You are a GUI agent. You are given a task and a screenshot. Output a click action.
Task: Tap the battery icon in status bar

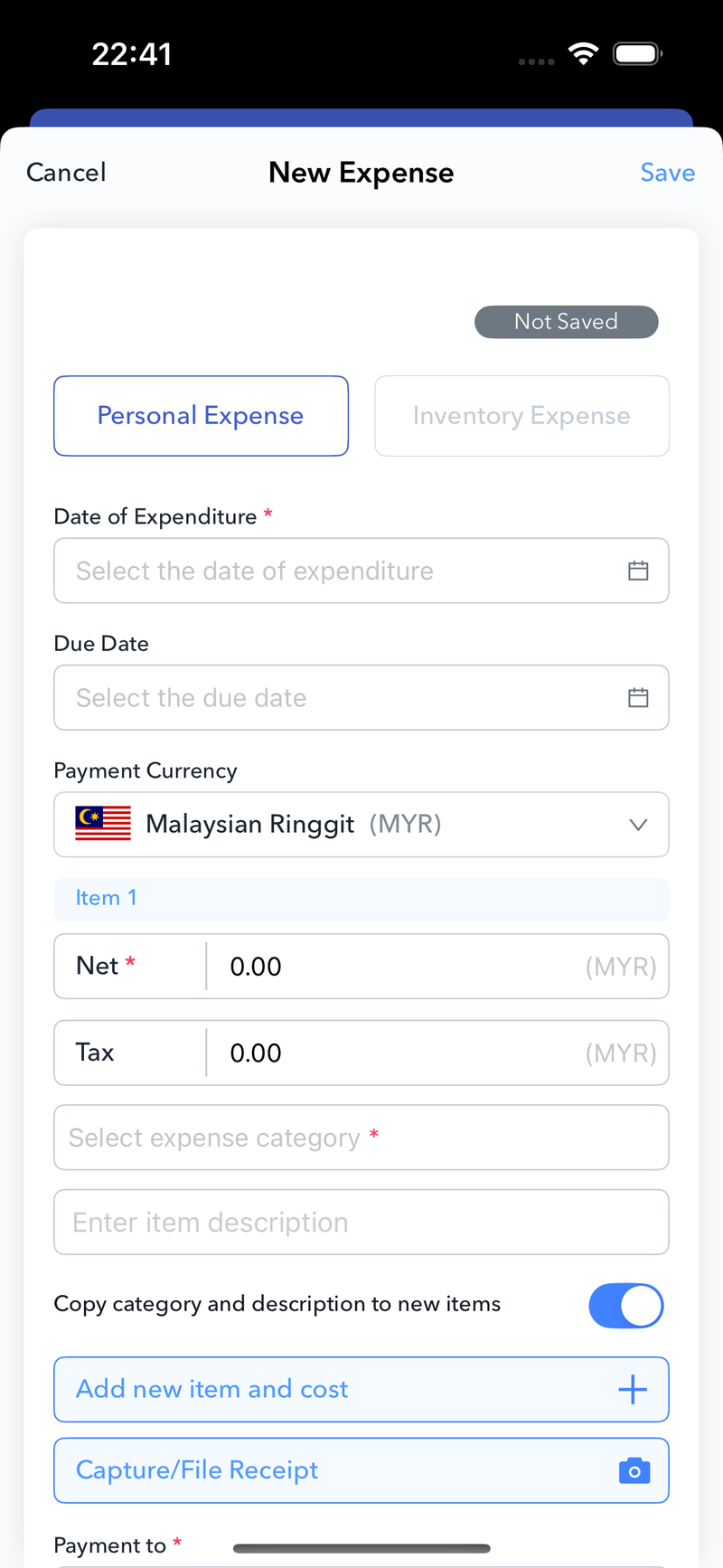pyautogui.click(x=637, y=54)
